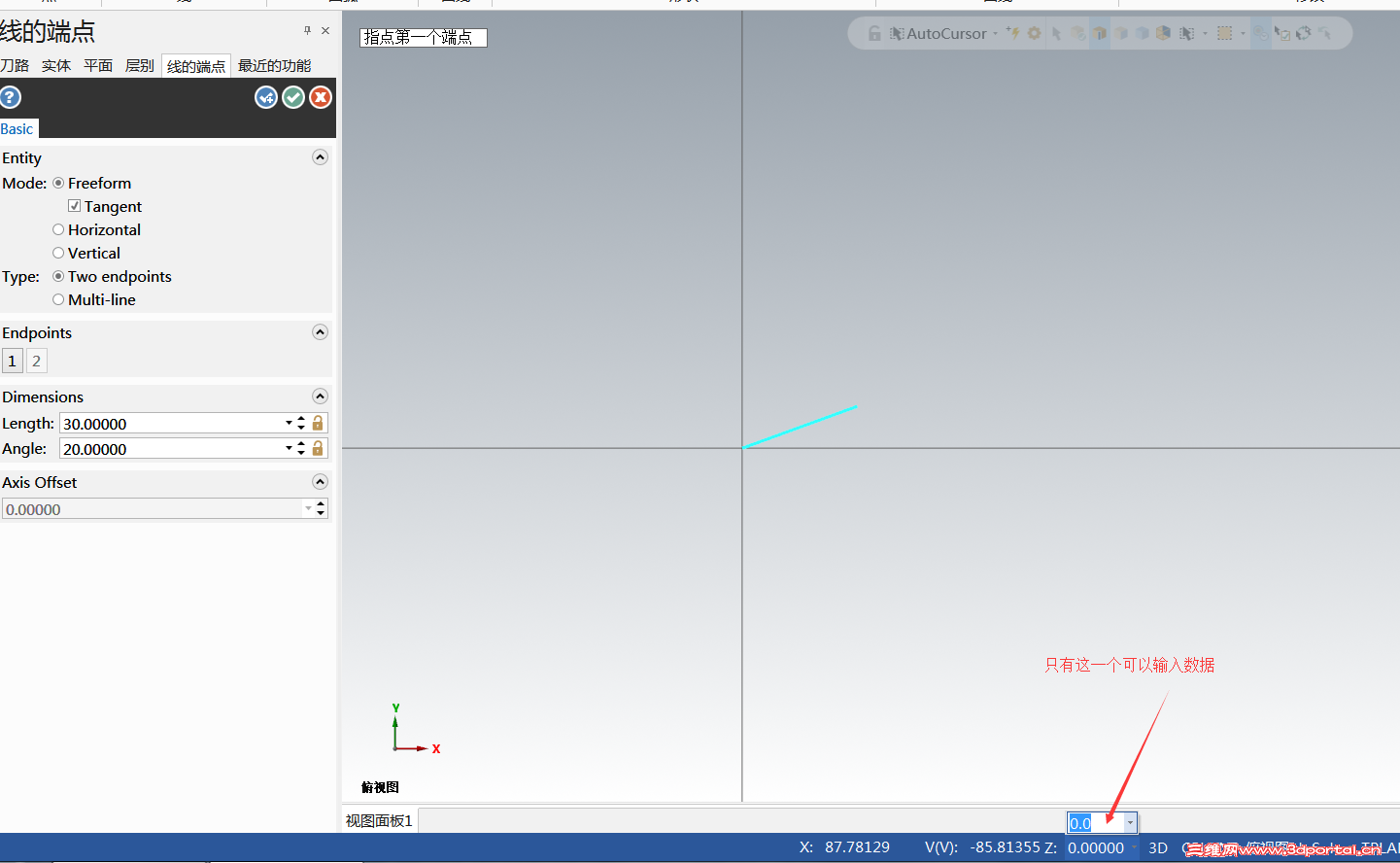Toggle 3D mode in status bar
Image resolution: width=1400 pixels, height=863 pixels.
coord(1158,847)
